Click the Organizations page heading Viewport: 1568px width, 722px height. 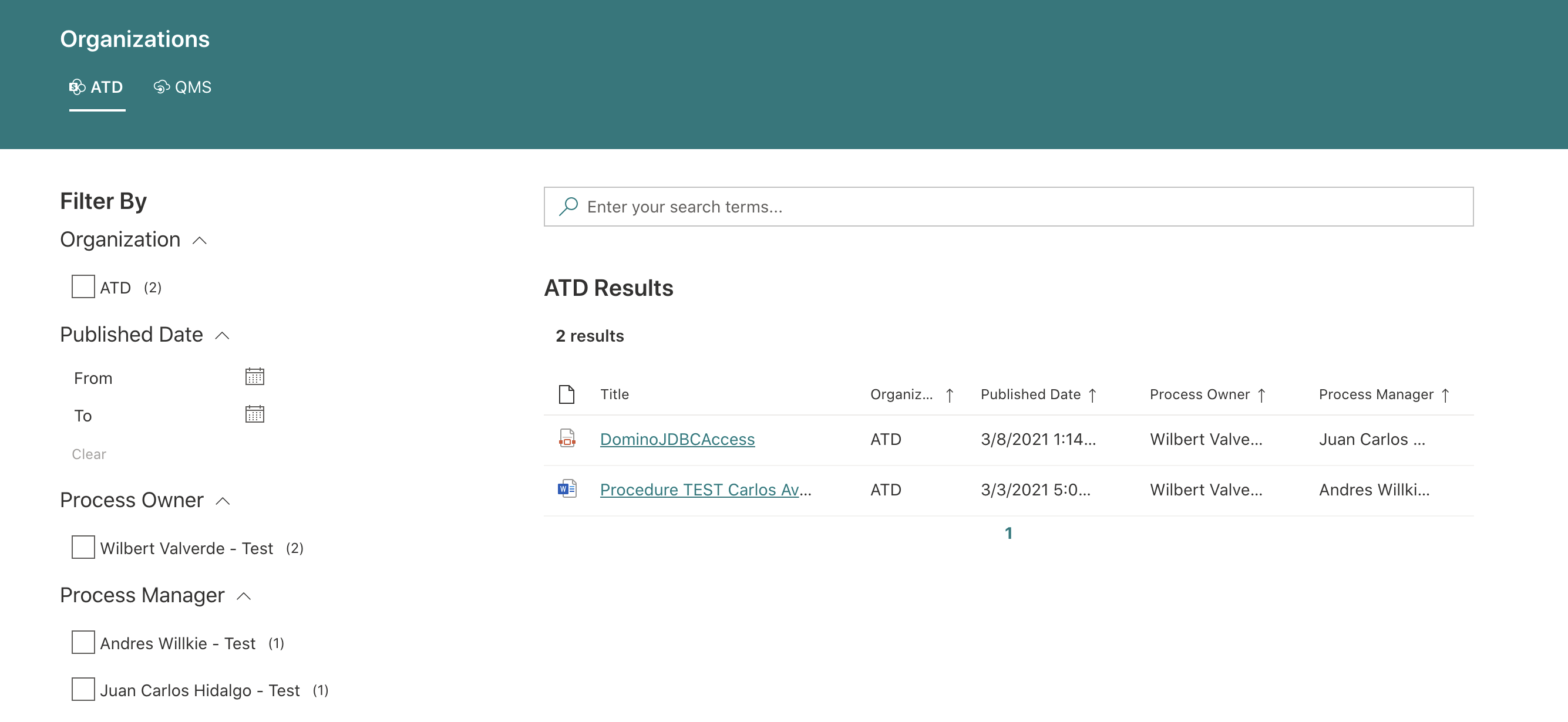point(134,39)
